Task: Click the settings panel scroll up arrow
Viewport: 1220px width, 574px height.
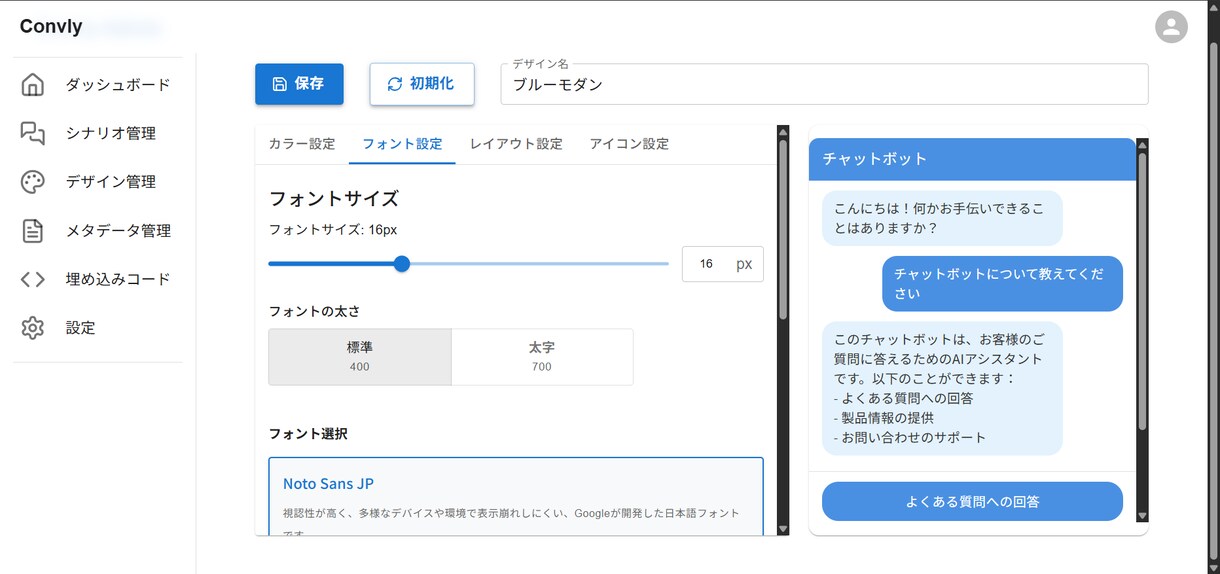Action: click(783, 131)
